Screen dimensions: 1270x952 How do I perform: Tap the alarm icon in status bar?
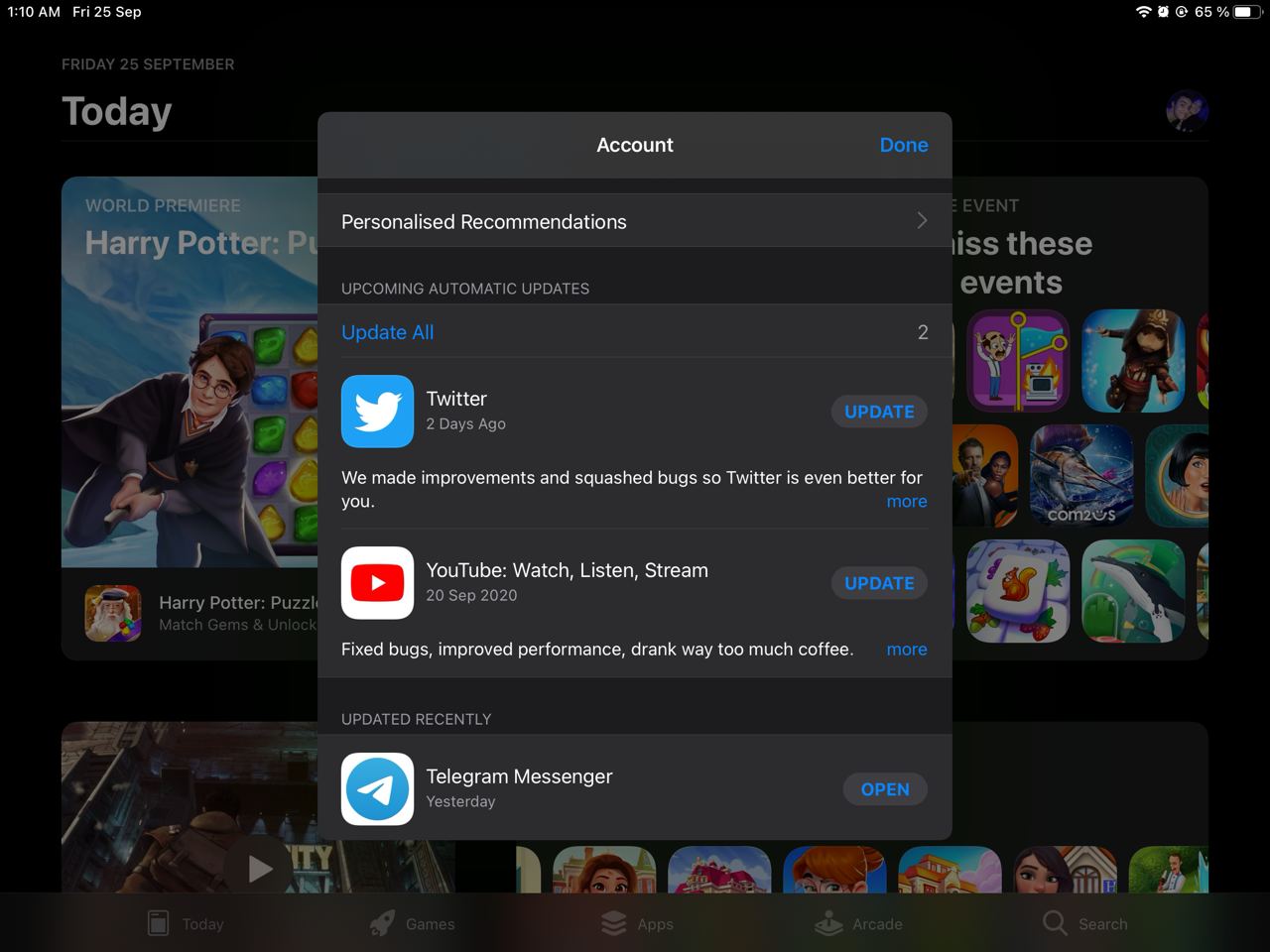tap(1163, 12)
